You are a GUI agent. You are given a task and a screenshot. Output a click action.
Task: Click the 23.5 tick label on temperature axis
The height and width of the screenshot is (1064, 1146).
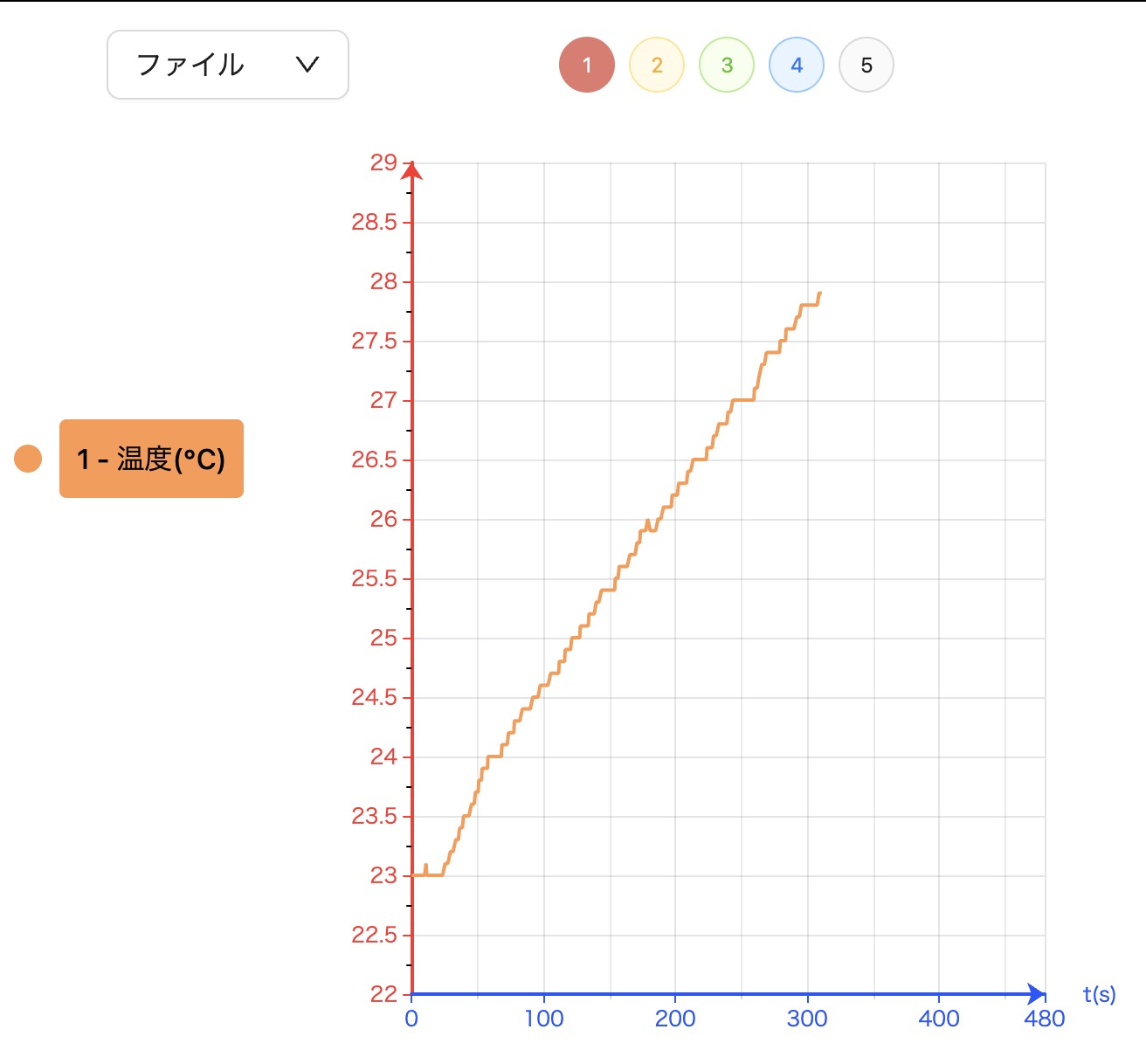tap(374, 816)
